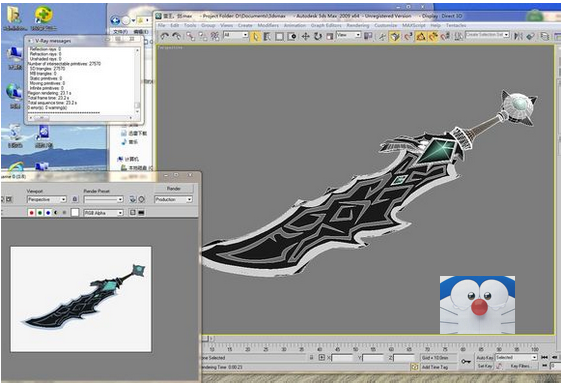Open the RGB Alpha channel dropdown
Viewport: 565px width, 384px height.
pos(104,213)
